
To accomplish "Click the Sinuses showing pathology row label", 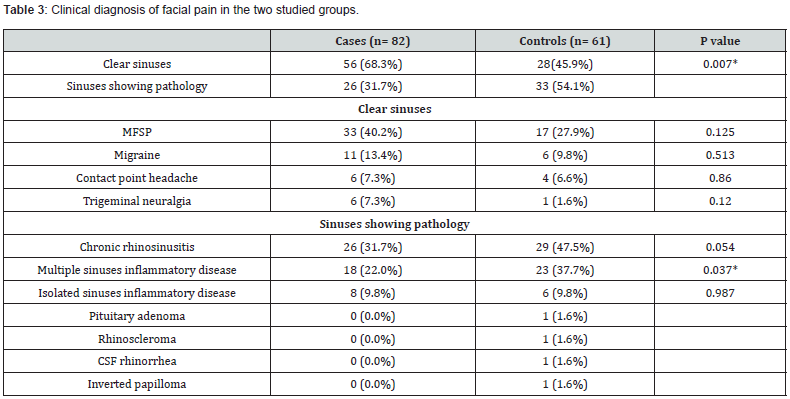I will coord(137,86).
